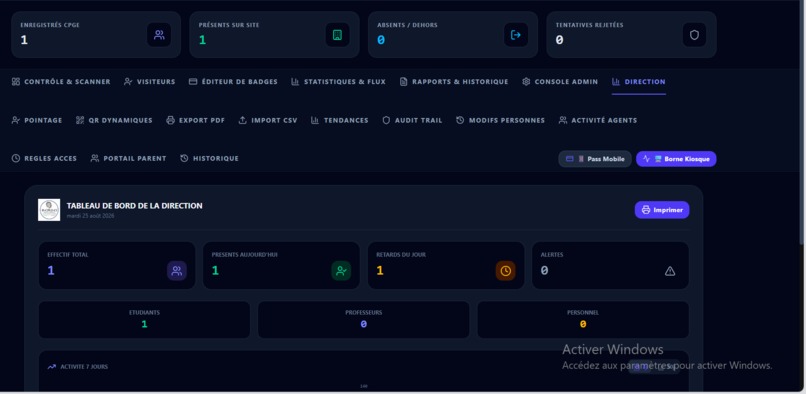This screenshot has width=806, height=394.
Task: Click the date text mardi 25 août 2026
Action: pos(90,216)
